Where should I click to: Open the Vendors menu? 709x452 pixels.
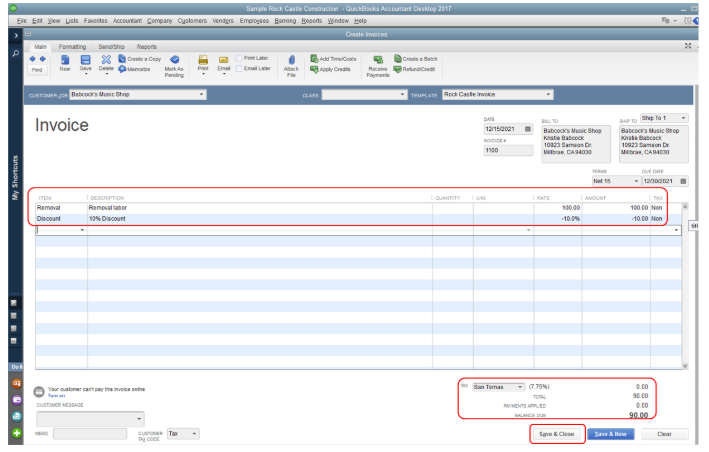[223, 21]
